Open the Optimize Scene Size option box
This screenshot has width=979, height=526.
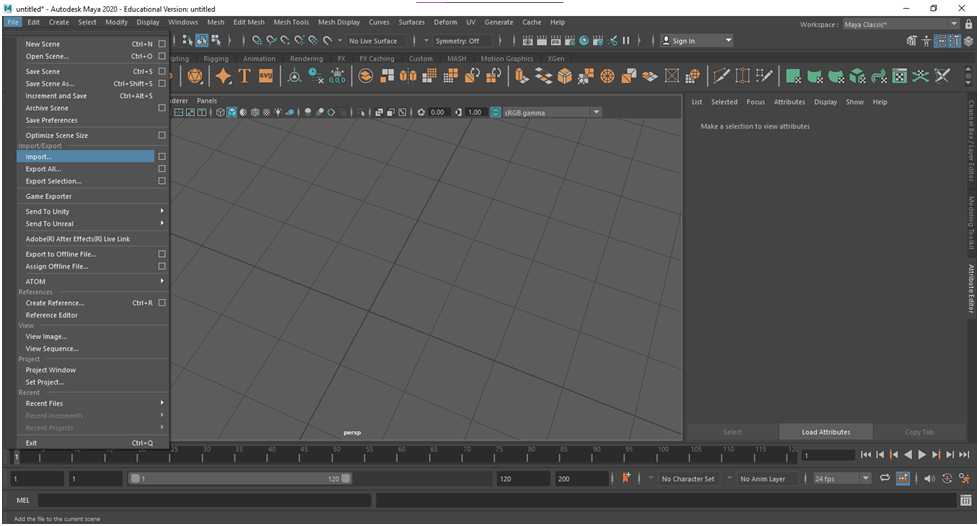162,135
